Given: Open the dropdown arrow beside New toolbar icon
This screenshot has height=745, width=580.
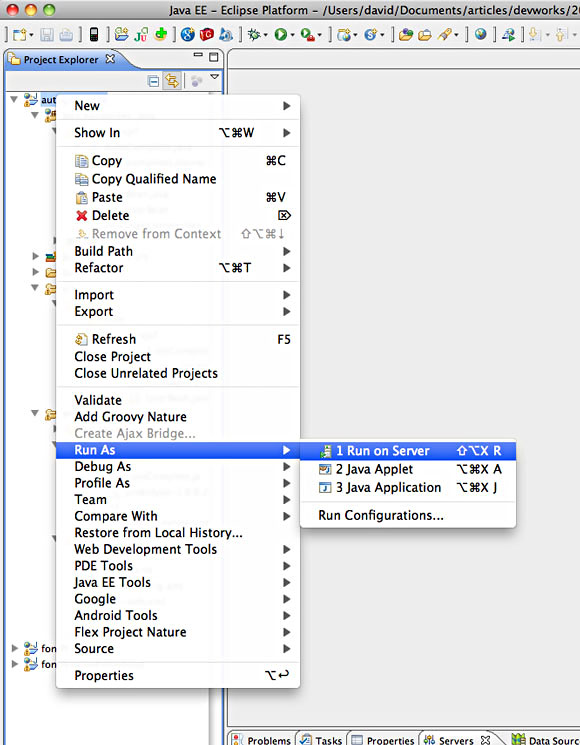Looking at the screenshot, I should [x=31, y=36].
